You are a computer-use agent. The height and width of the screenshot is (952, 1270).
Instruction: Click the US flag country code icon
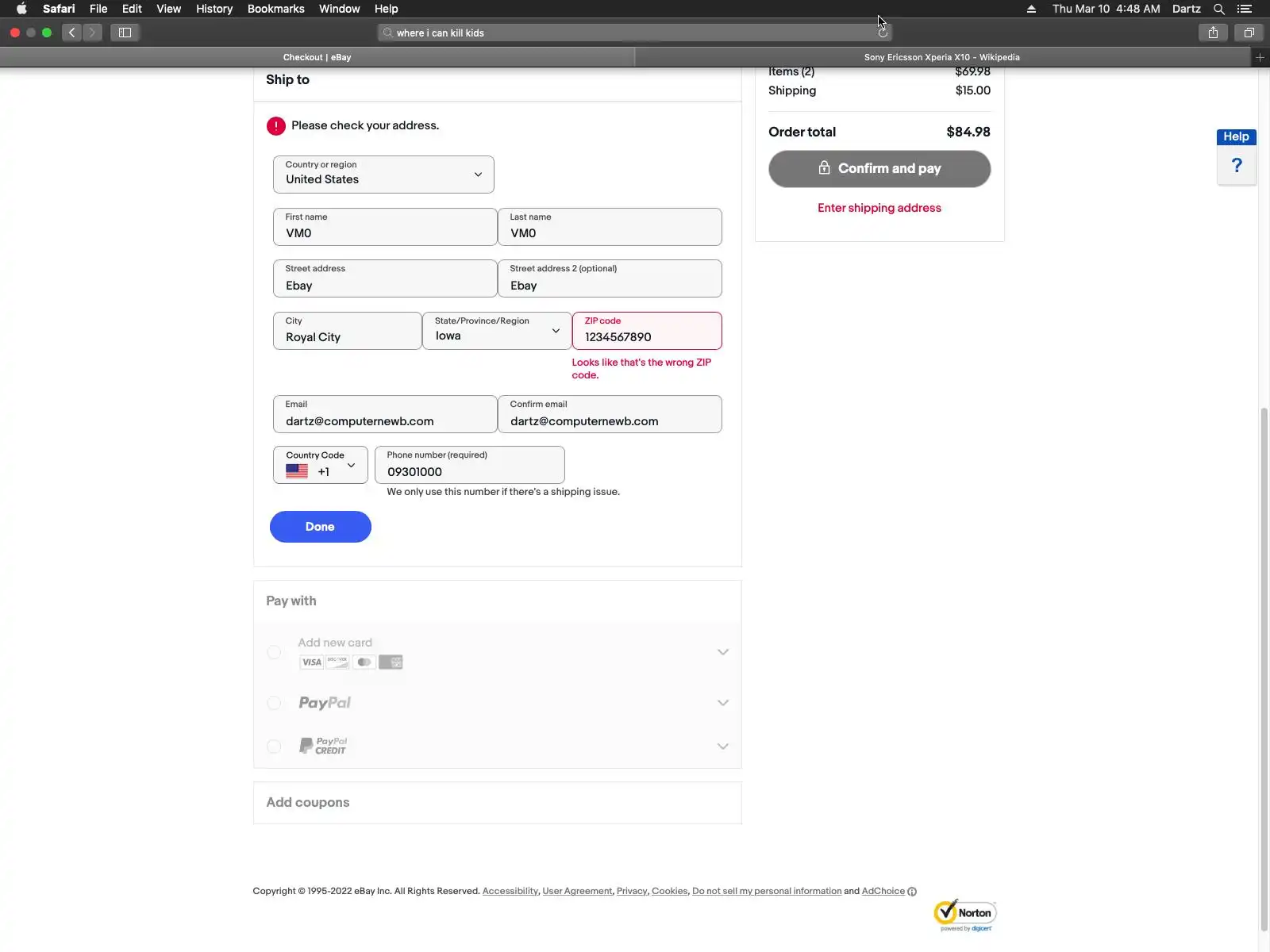click(297, 471)
